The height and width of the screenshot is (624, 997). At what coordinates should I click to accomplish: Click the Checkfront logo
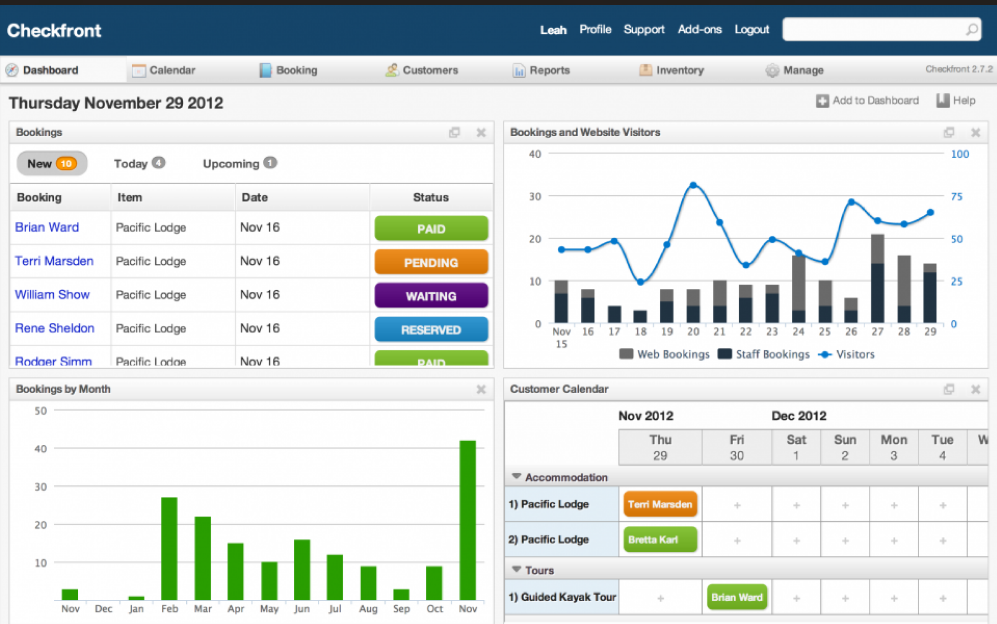click(x=54, y=31)
